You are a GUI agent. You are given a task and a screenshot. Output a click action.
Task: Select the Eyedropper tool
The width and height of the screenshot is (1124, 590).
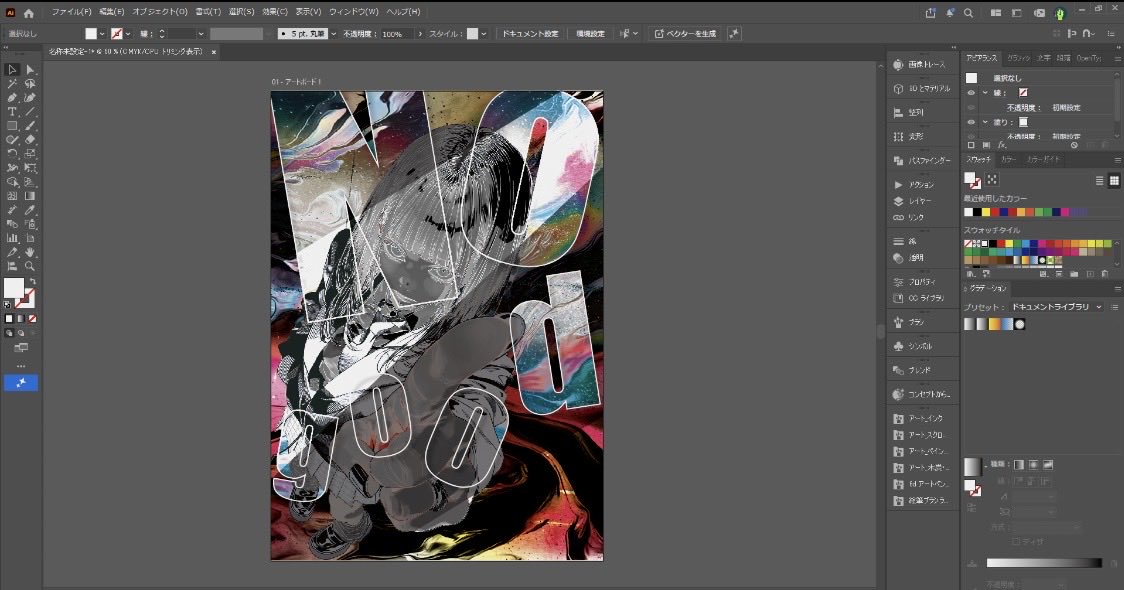pos(30,210)
